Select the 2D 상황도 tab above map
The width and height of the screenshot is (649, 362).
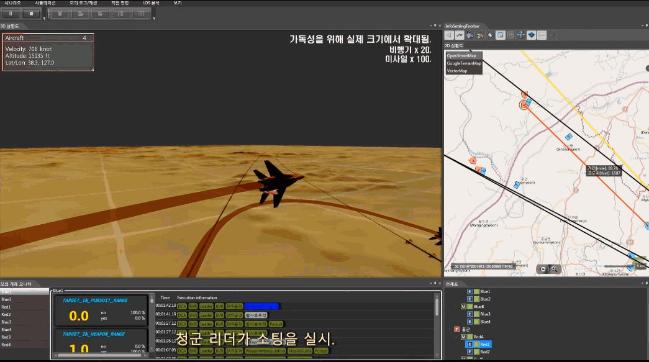(454, 46)
